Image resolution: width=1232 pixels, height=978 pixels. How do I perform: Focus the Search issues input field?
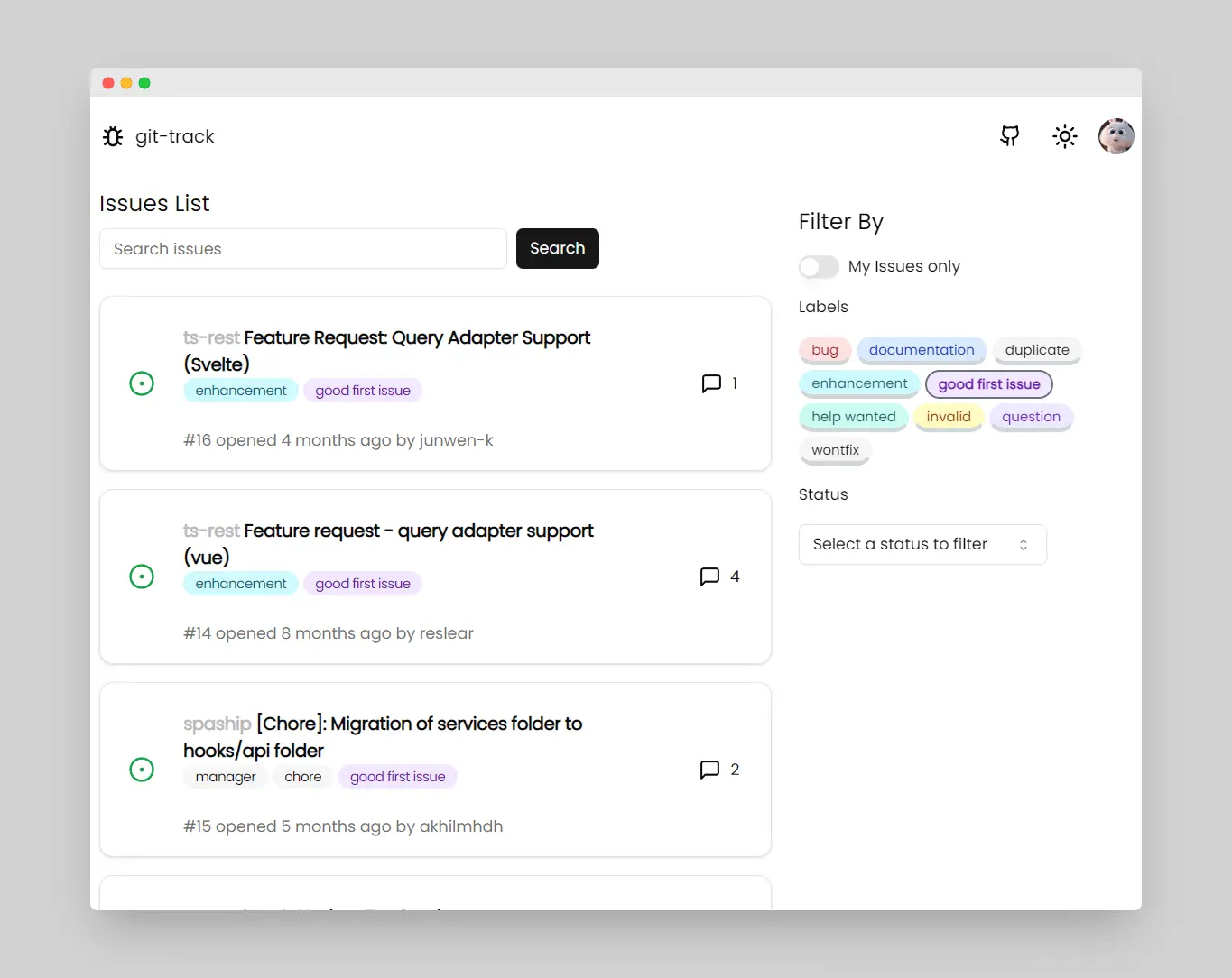pyautogui.click(x=303, y=249)
